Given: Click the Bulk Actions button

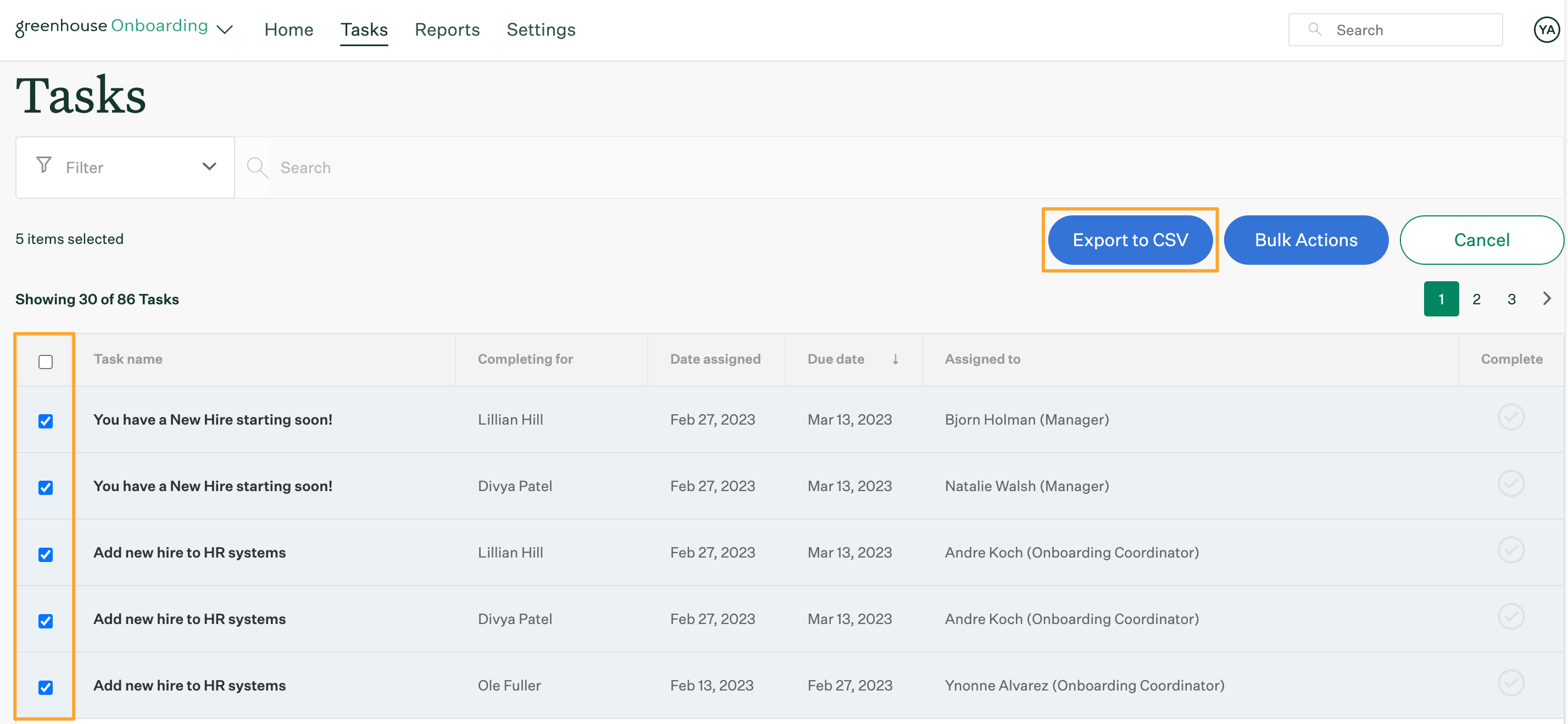Looking at the screenshot, I should click(x=1306, y=240).
